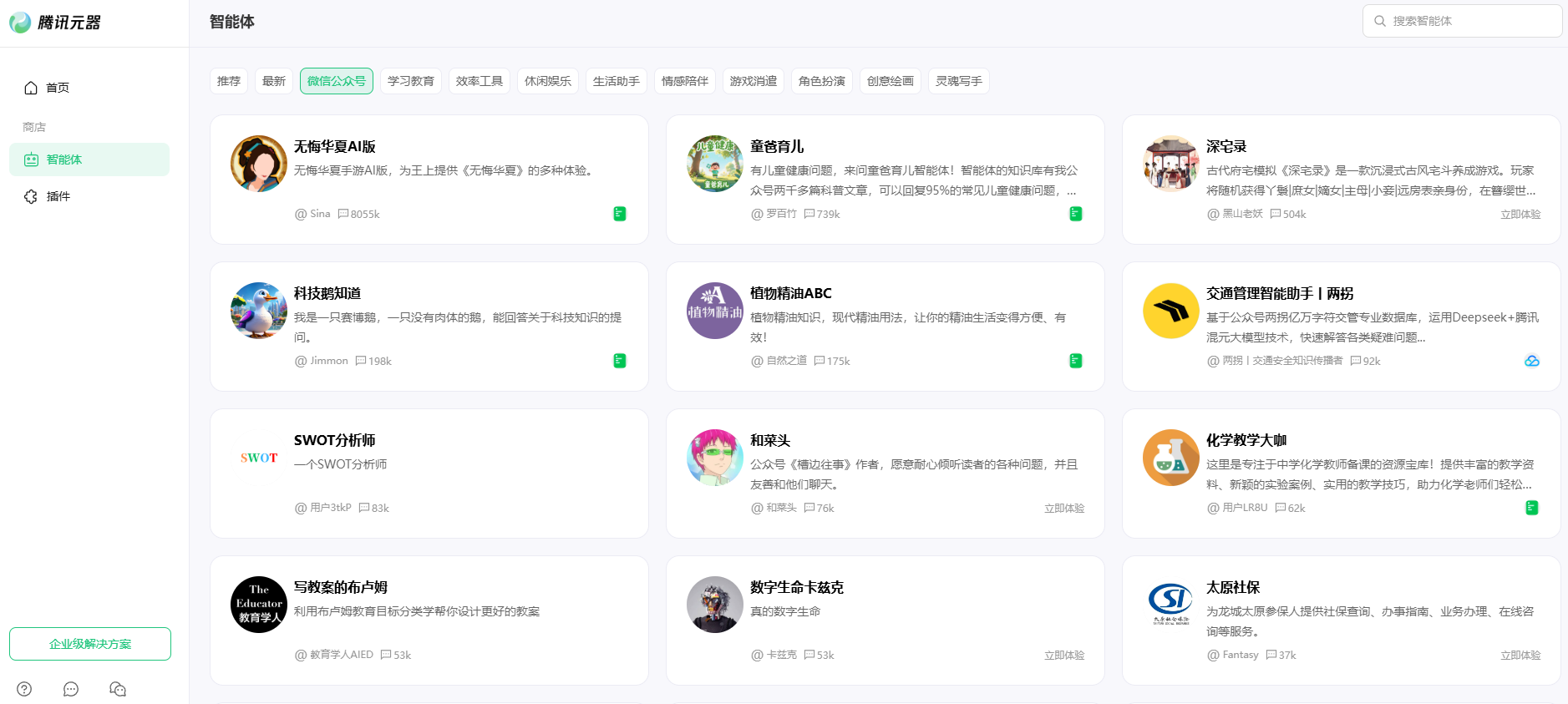Open the 写教案的布卢姆 black avatar

259,605
